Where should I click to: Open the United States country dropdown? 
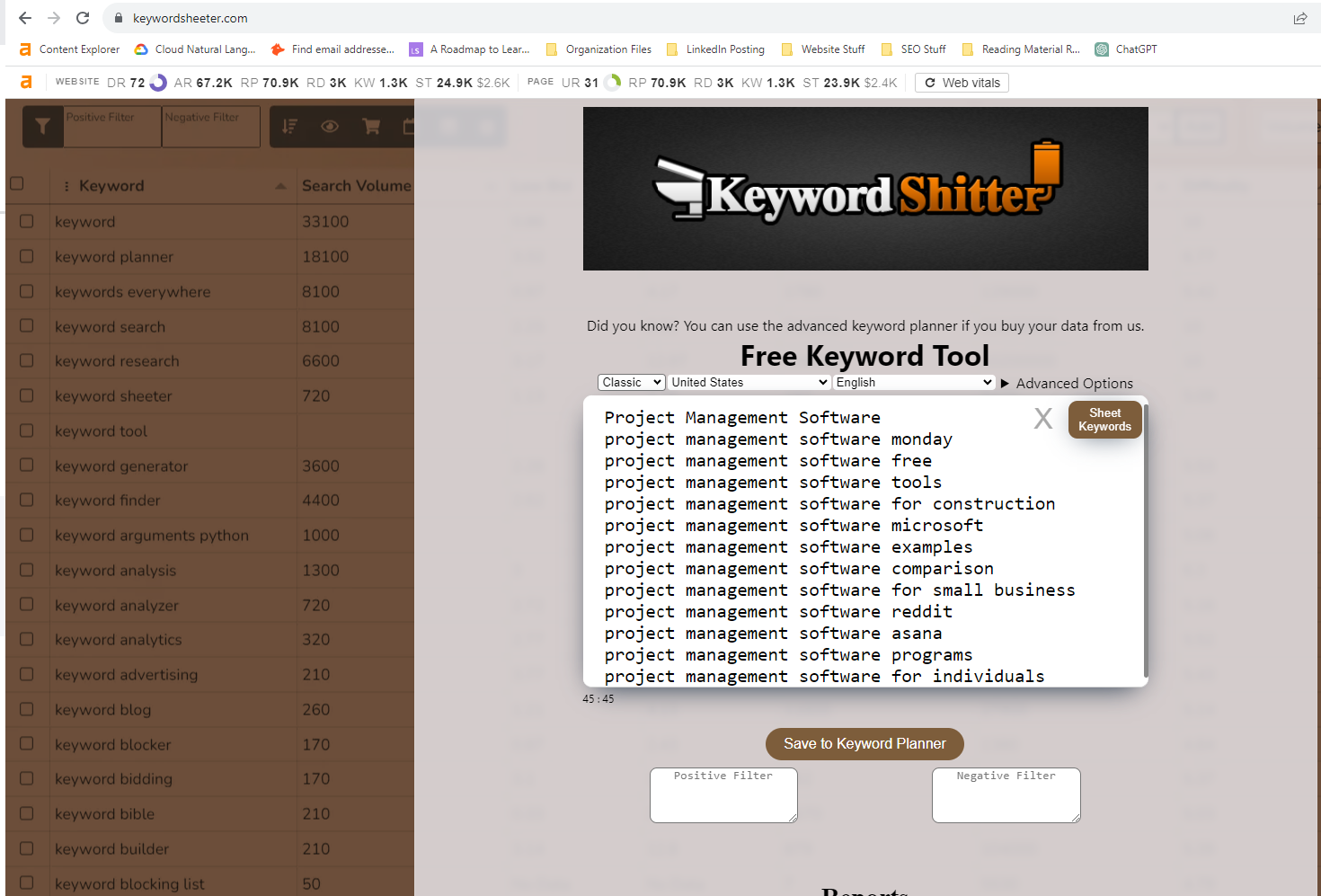click(x=749, y=382)
